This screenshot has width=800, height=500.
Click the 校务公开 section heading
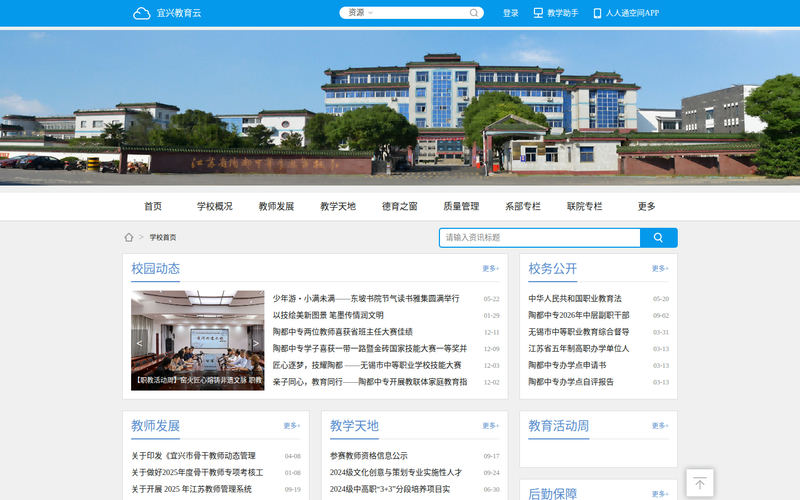click(553, 268)
